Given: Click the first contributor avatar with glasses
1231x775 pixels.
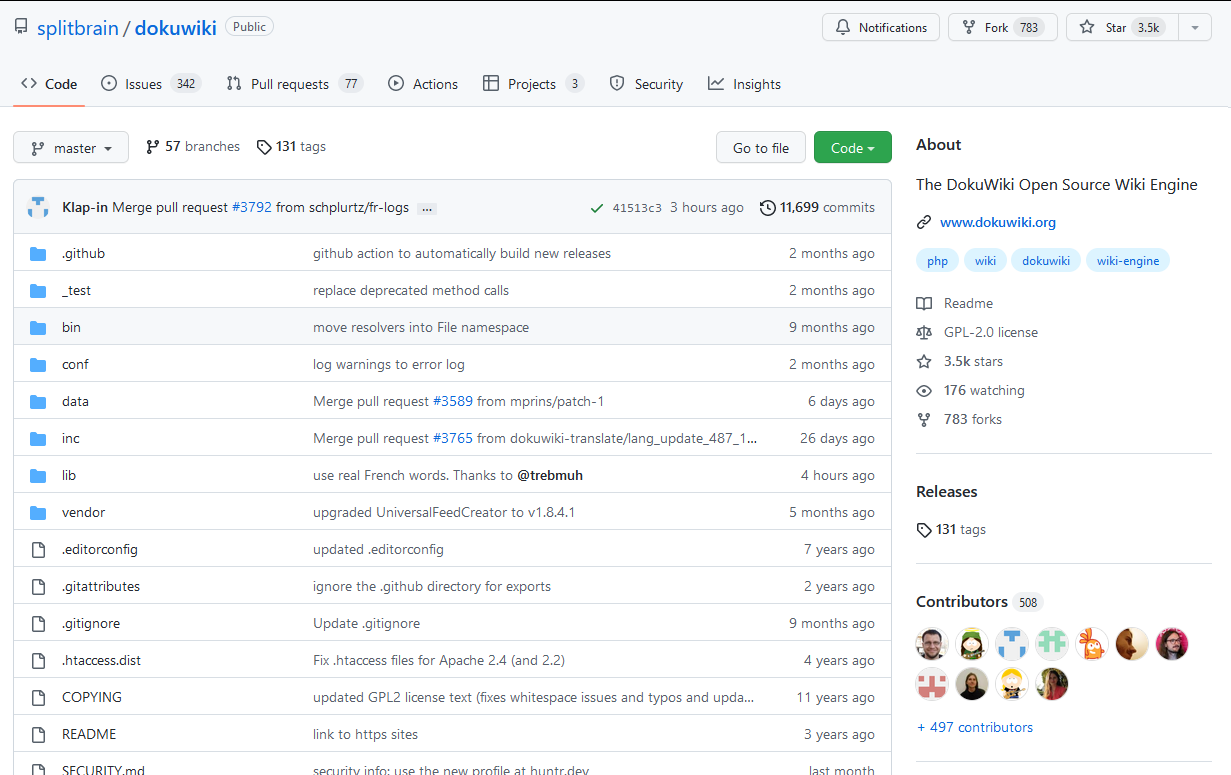Looking at the screenshot, I should coord(932,644).
